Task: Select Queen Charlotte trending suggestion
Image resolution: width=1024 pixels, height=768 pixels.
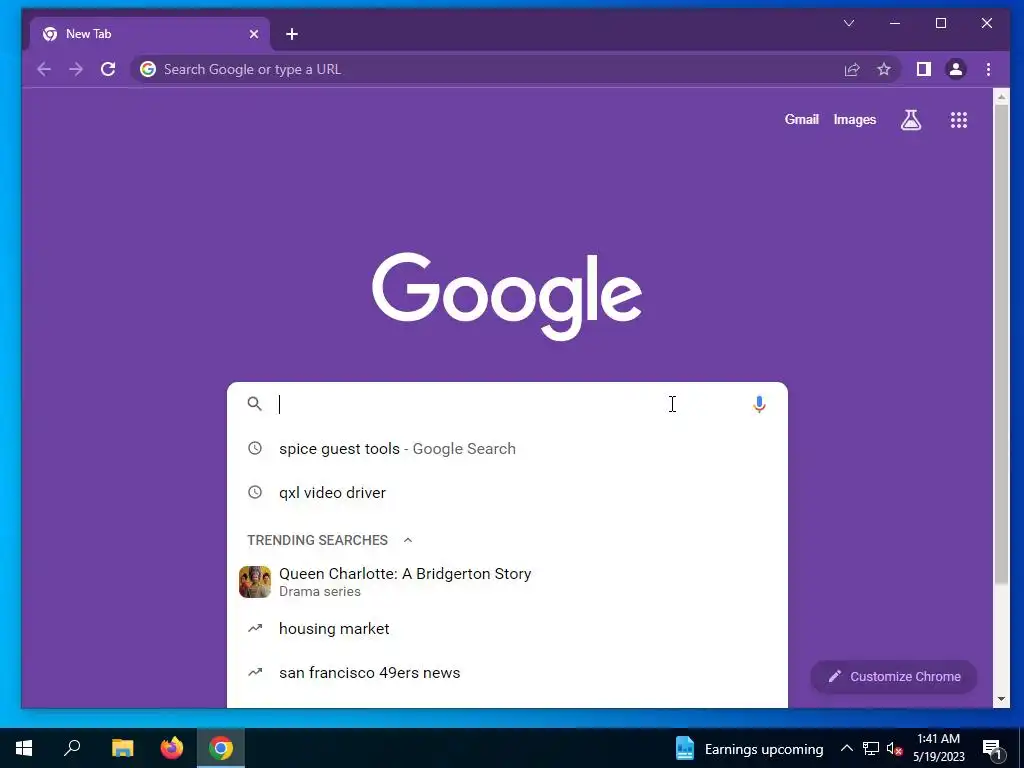Action: (x=507, y=581)
